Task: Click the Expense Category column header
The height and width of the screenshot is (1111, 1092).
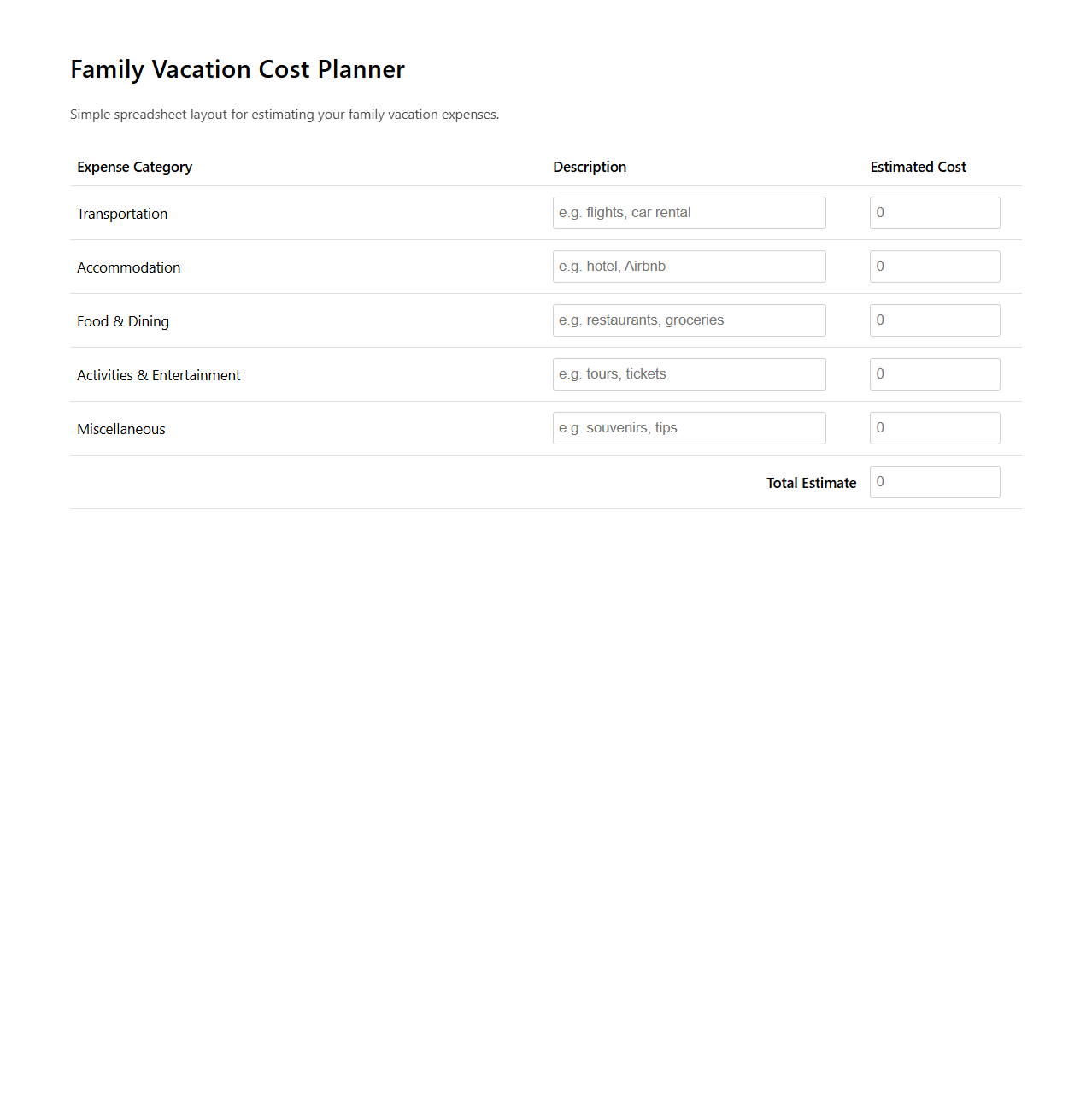Action: [134, 167]
